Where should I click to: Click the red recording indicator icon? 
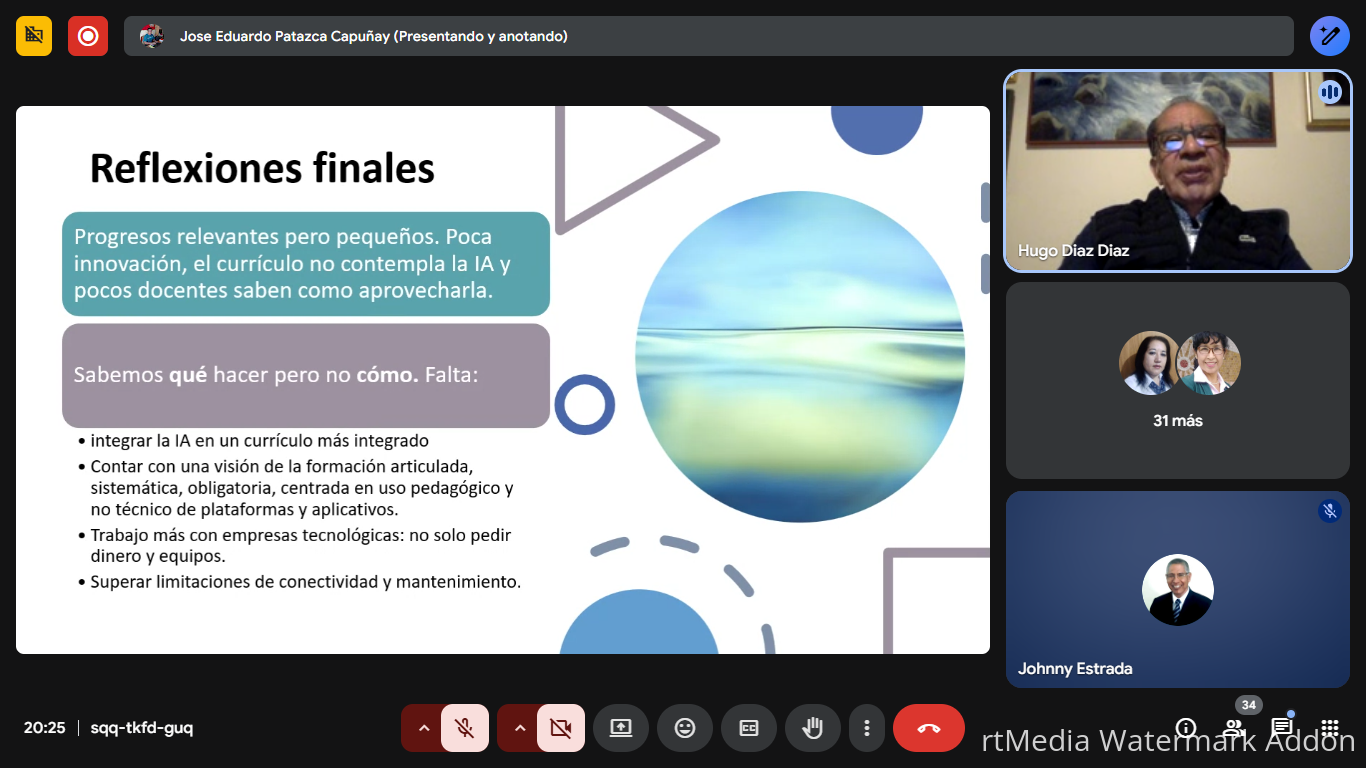click(88, 36)
